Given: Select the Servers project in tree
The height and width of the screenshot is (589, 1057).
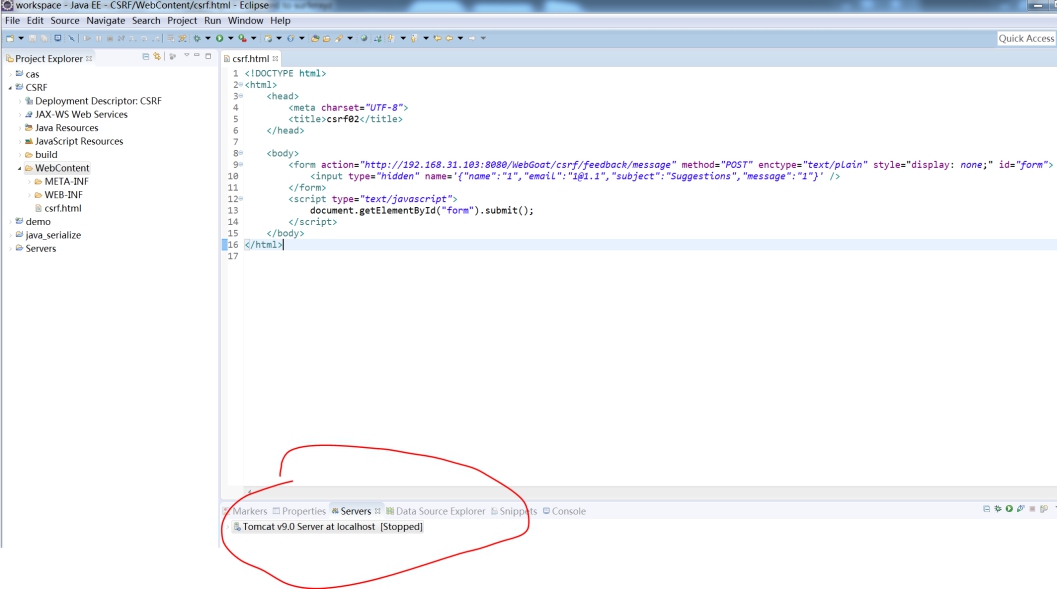Looking at the screenshot, I should click(x=40, y=249).
